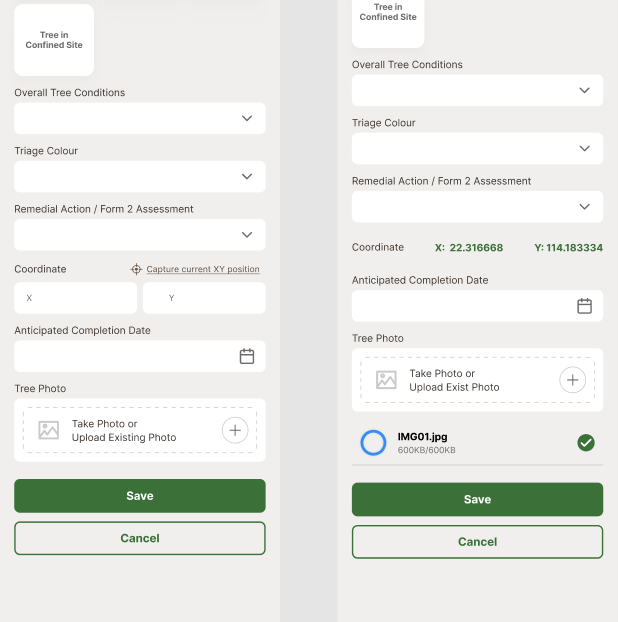618x622 pixels.
Task: Click plus icon beside Upload Exist Photo
Action: coord(572,380)
